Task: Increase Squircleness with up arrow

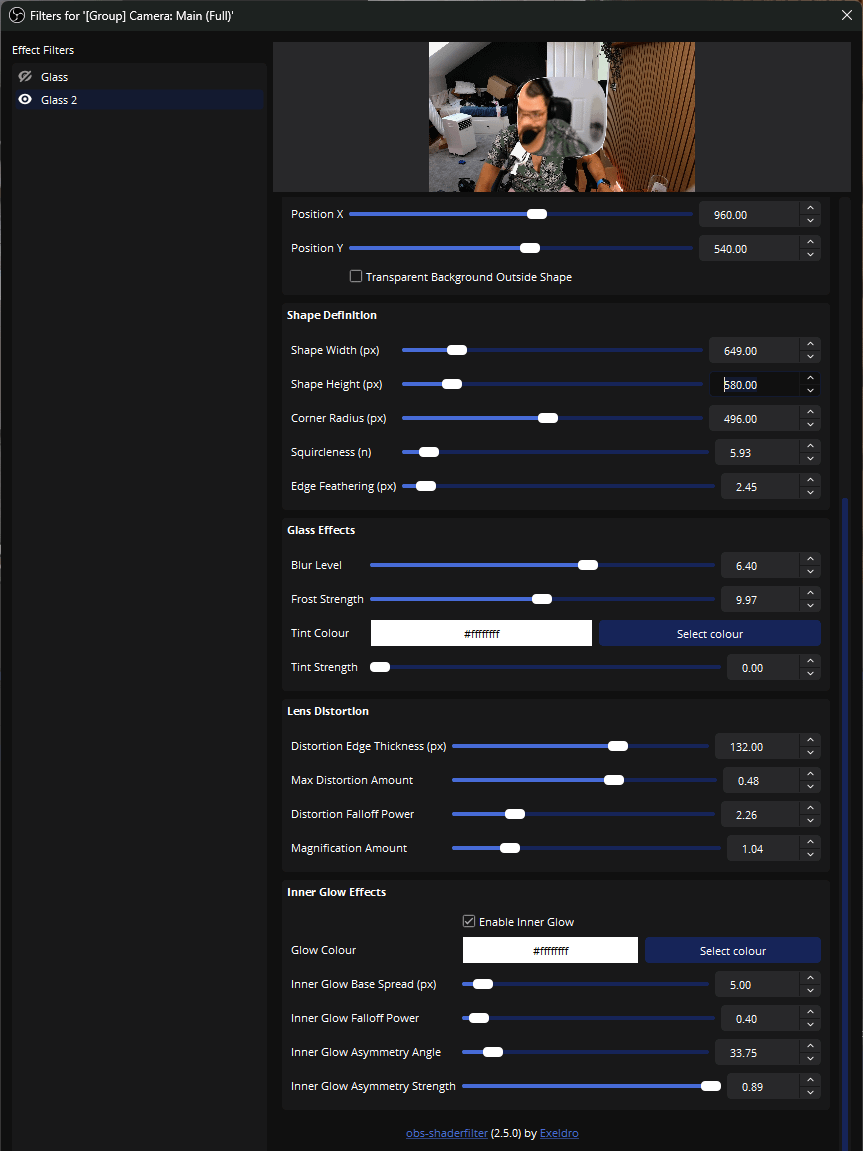Action: (x=810, y=446)
